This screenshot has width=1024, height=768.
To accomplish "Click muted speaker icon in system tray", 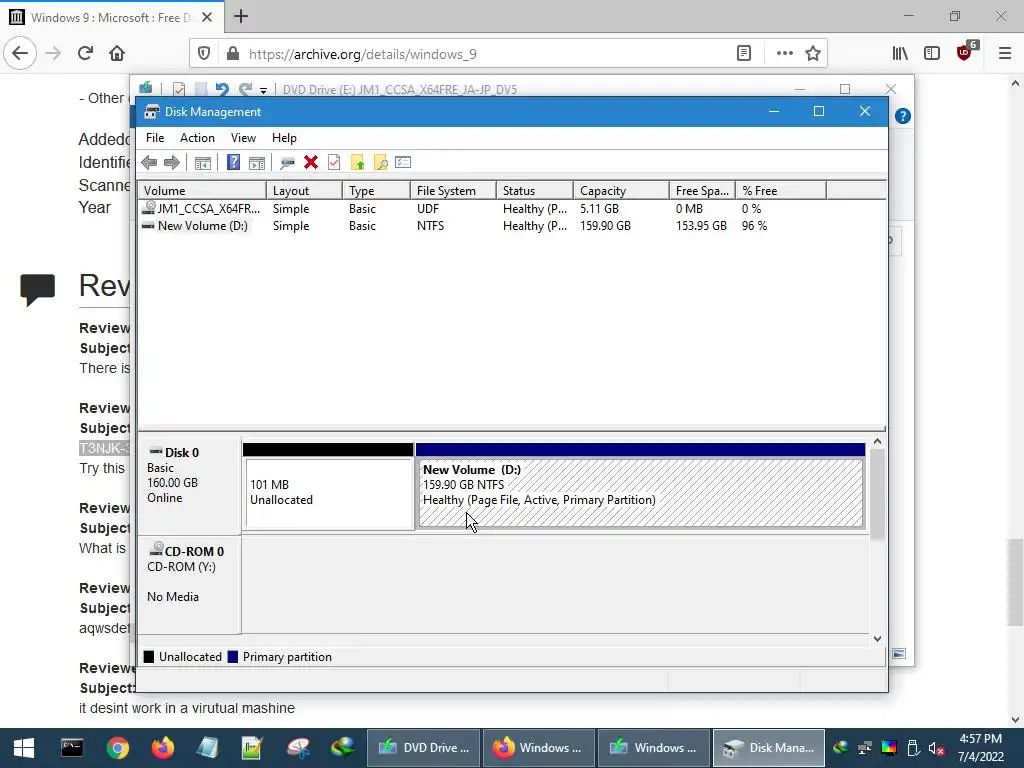I will pos(936,748).
